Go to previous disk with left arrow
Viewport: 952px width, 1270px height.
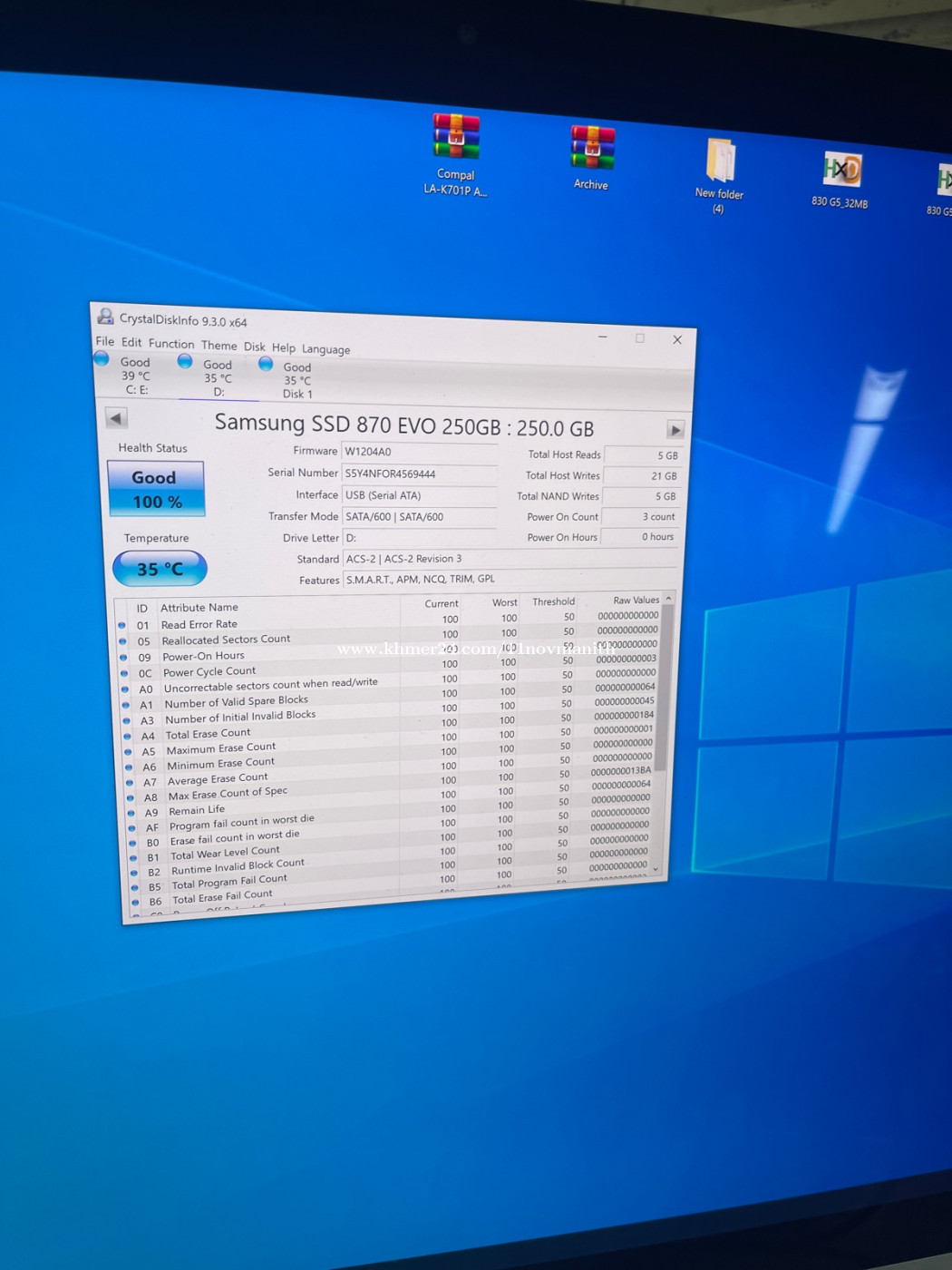[x=116, y=418]
